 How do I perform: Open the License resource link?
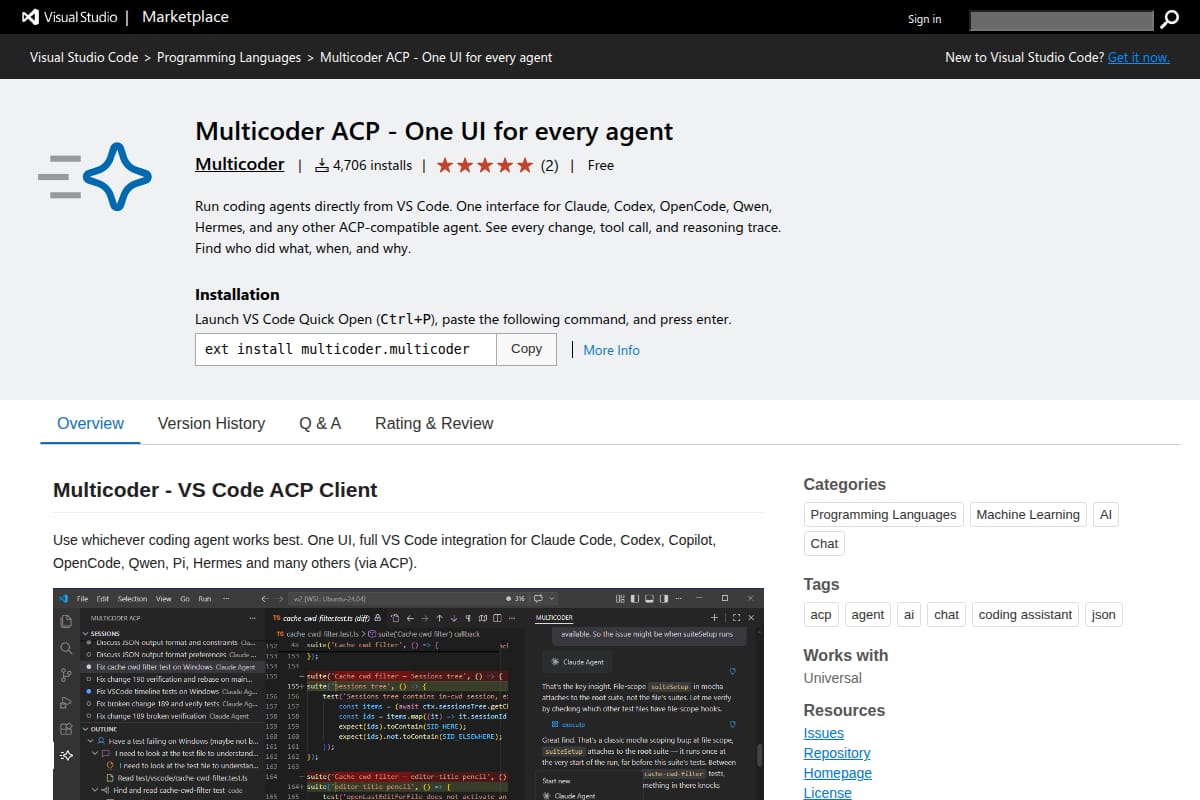[828, 792]
